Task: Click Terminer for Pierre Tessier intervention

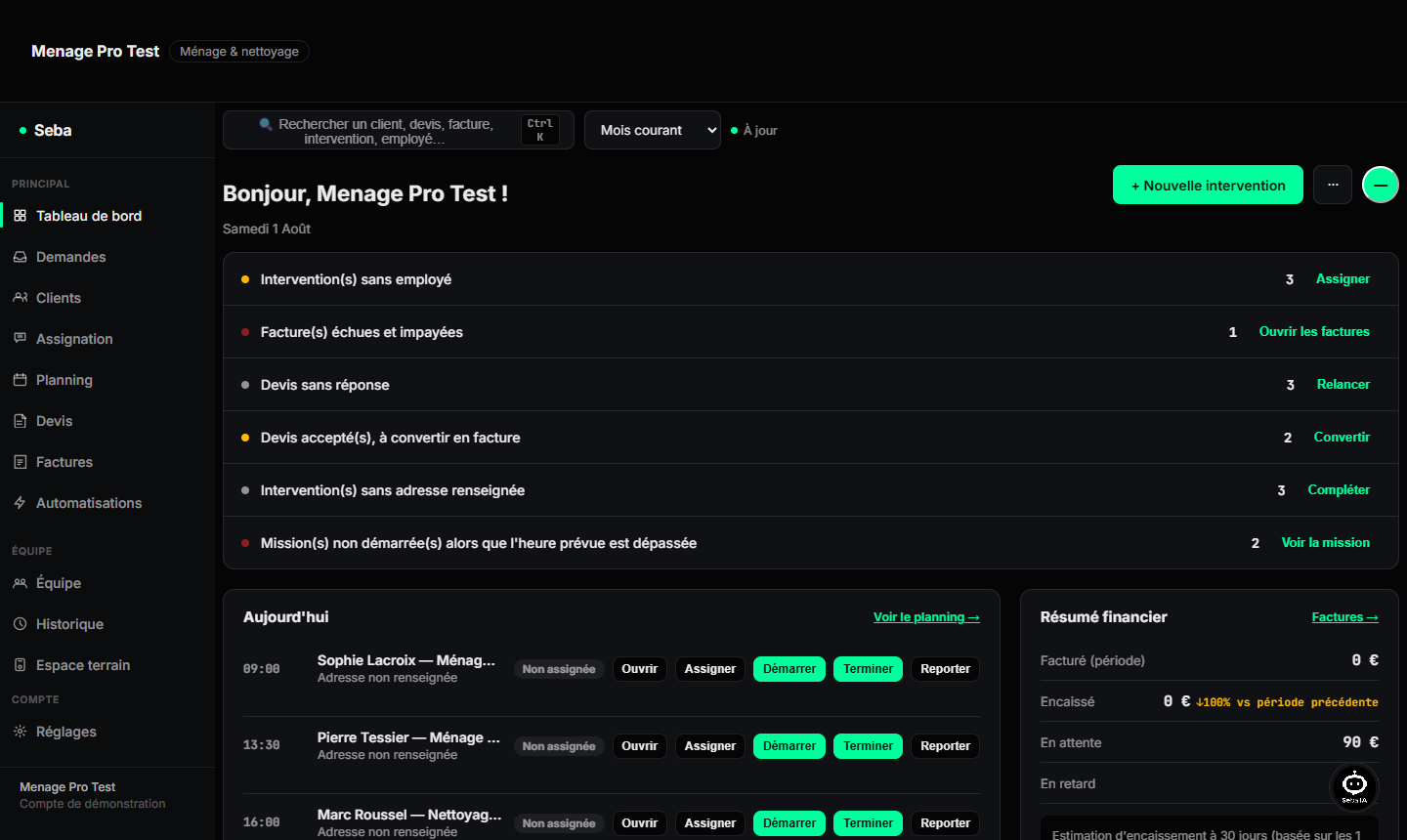Action: [869, 746]
